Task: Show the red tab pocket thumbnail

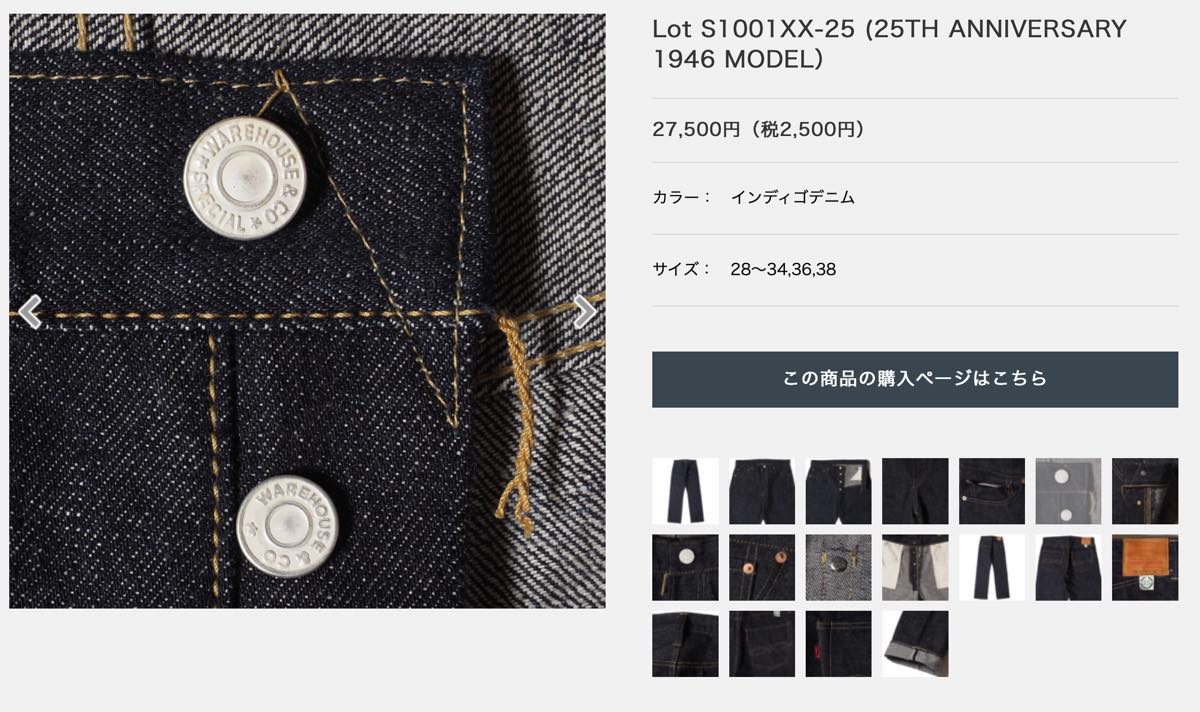Action: [838, 644]
